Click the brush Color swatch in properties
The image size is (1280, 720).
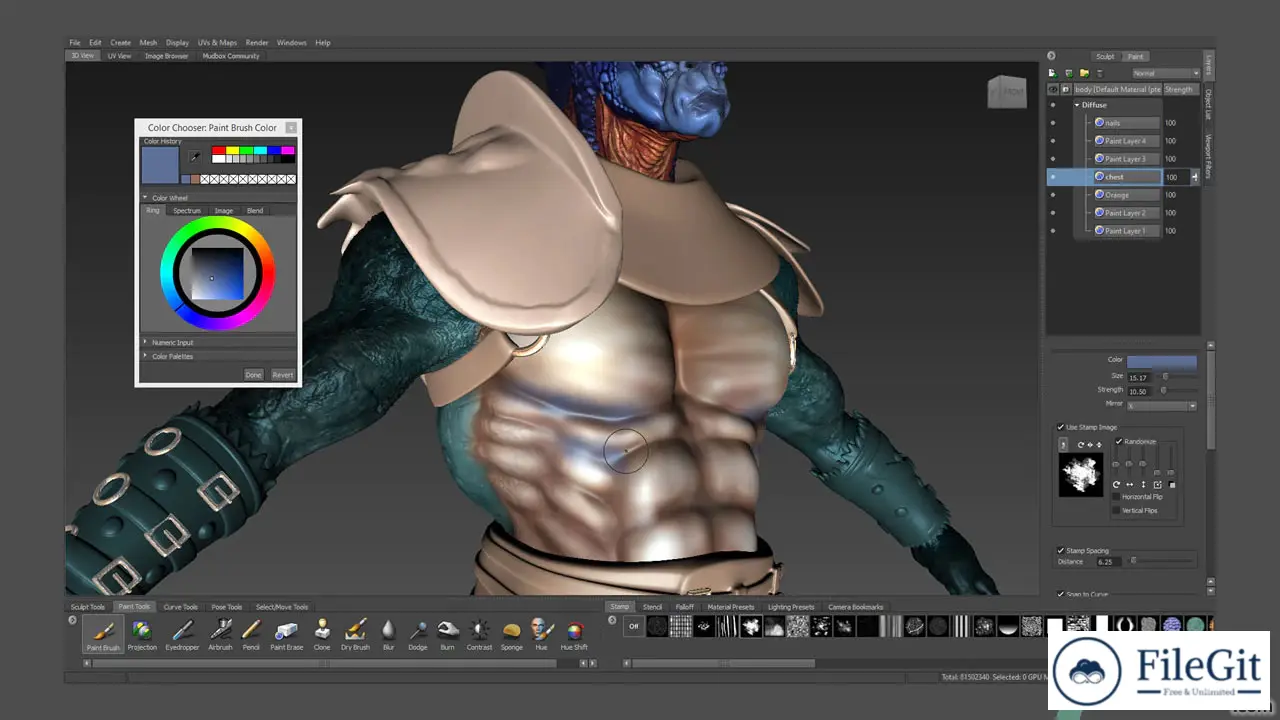coord(1161,361)
